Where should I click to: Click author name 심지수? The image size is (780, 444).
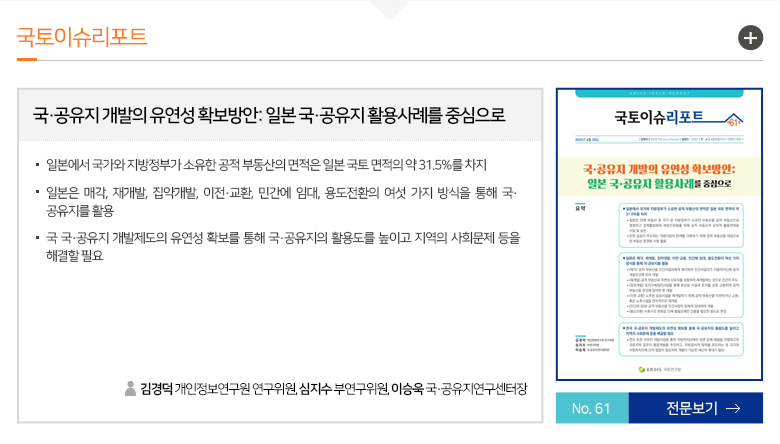pyautogui.click(x=315, y=388)
